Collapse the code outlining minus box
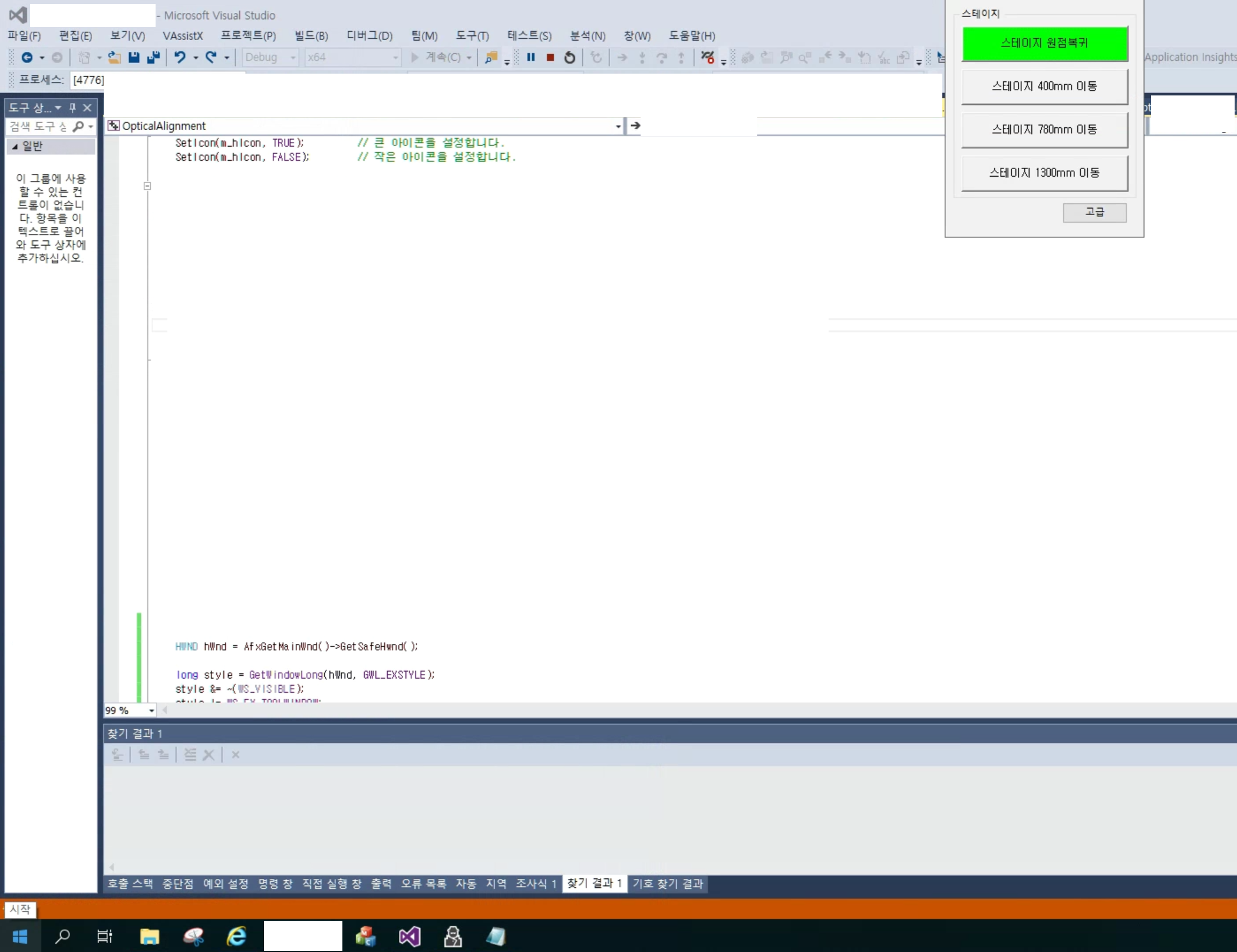 pos(147,186)
